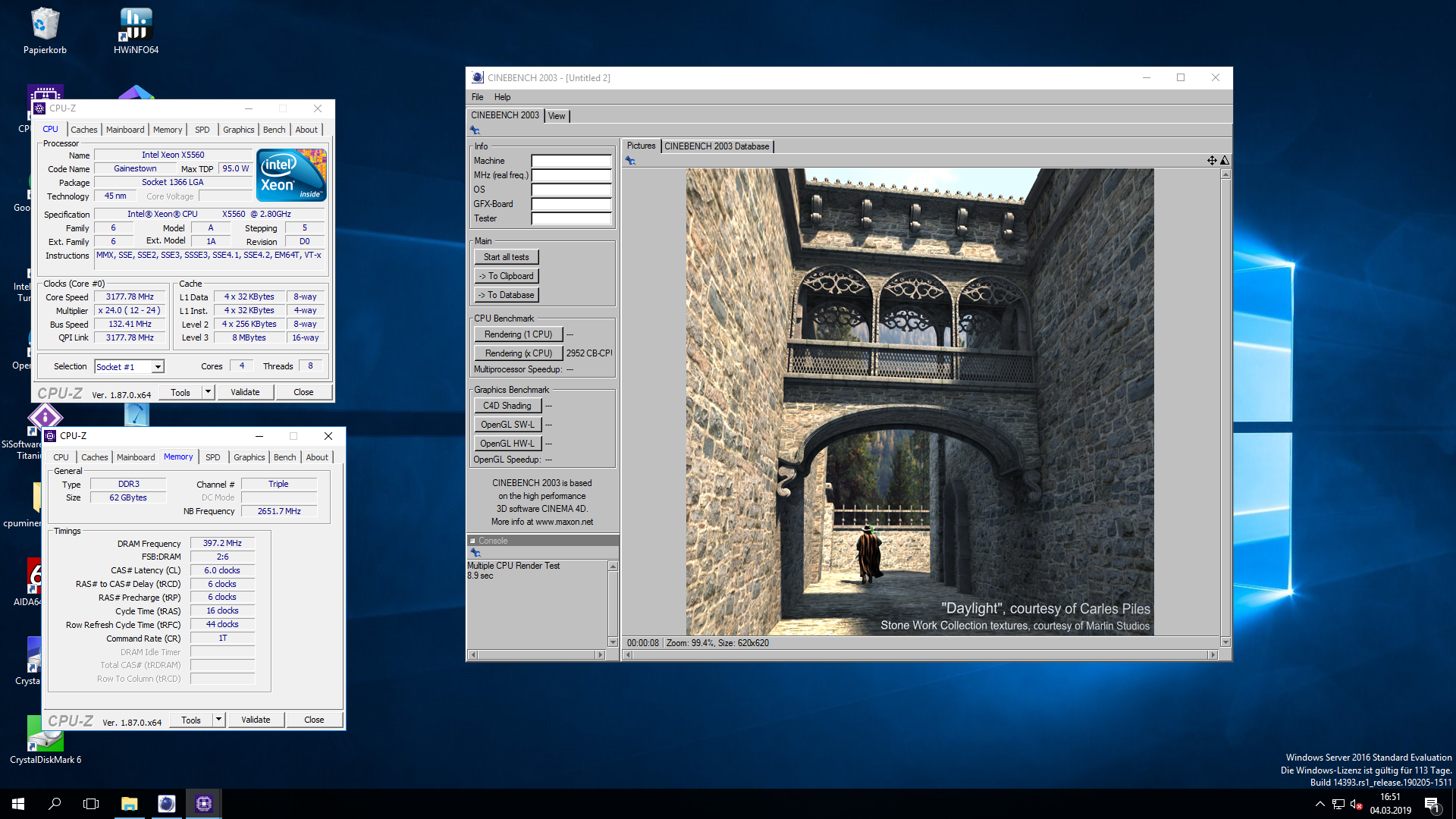Click Validate in the processor CPU-Z window

pyautogui.click(x=245, y=392)
